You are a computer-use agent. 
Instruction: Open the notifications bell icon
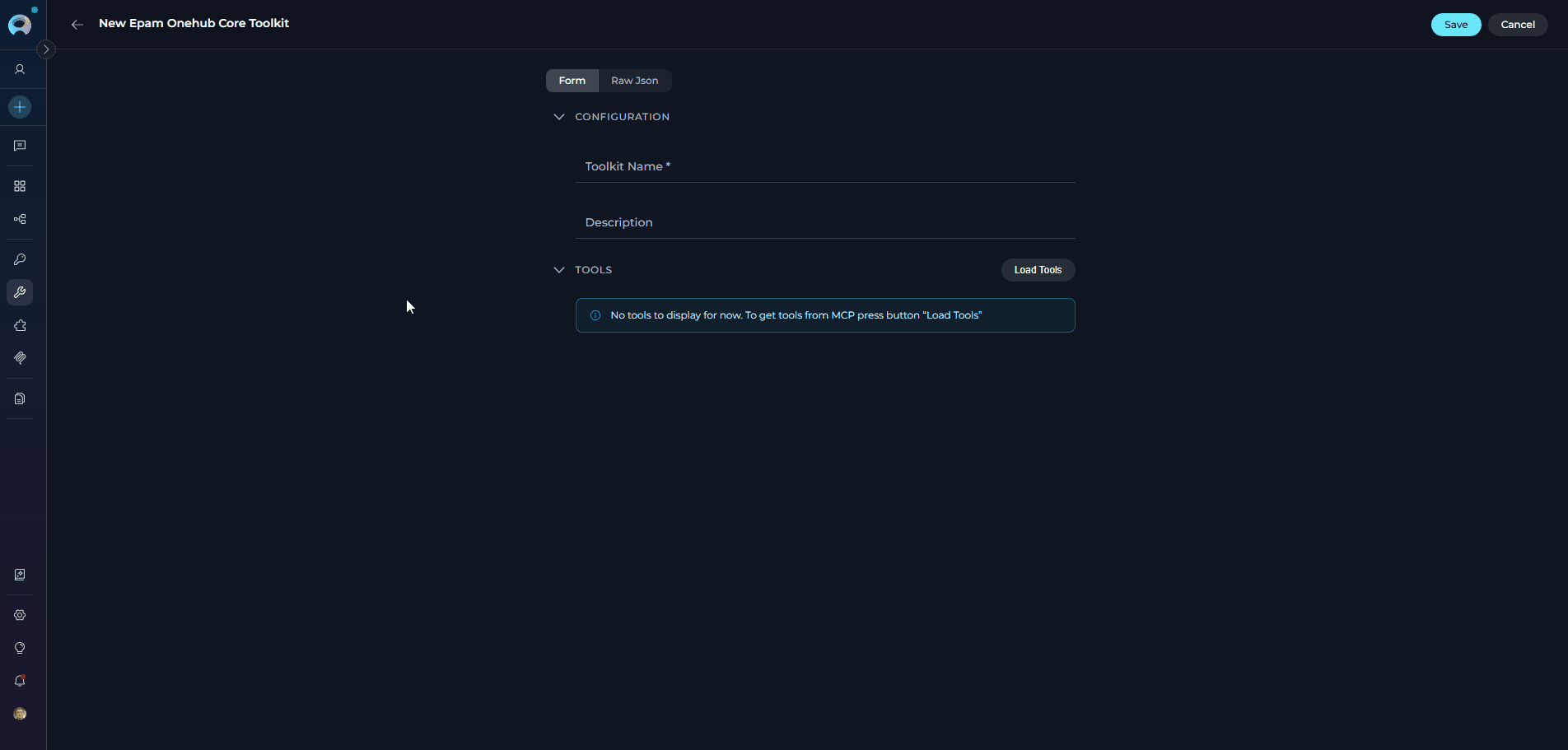coord(20,681)
